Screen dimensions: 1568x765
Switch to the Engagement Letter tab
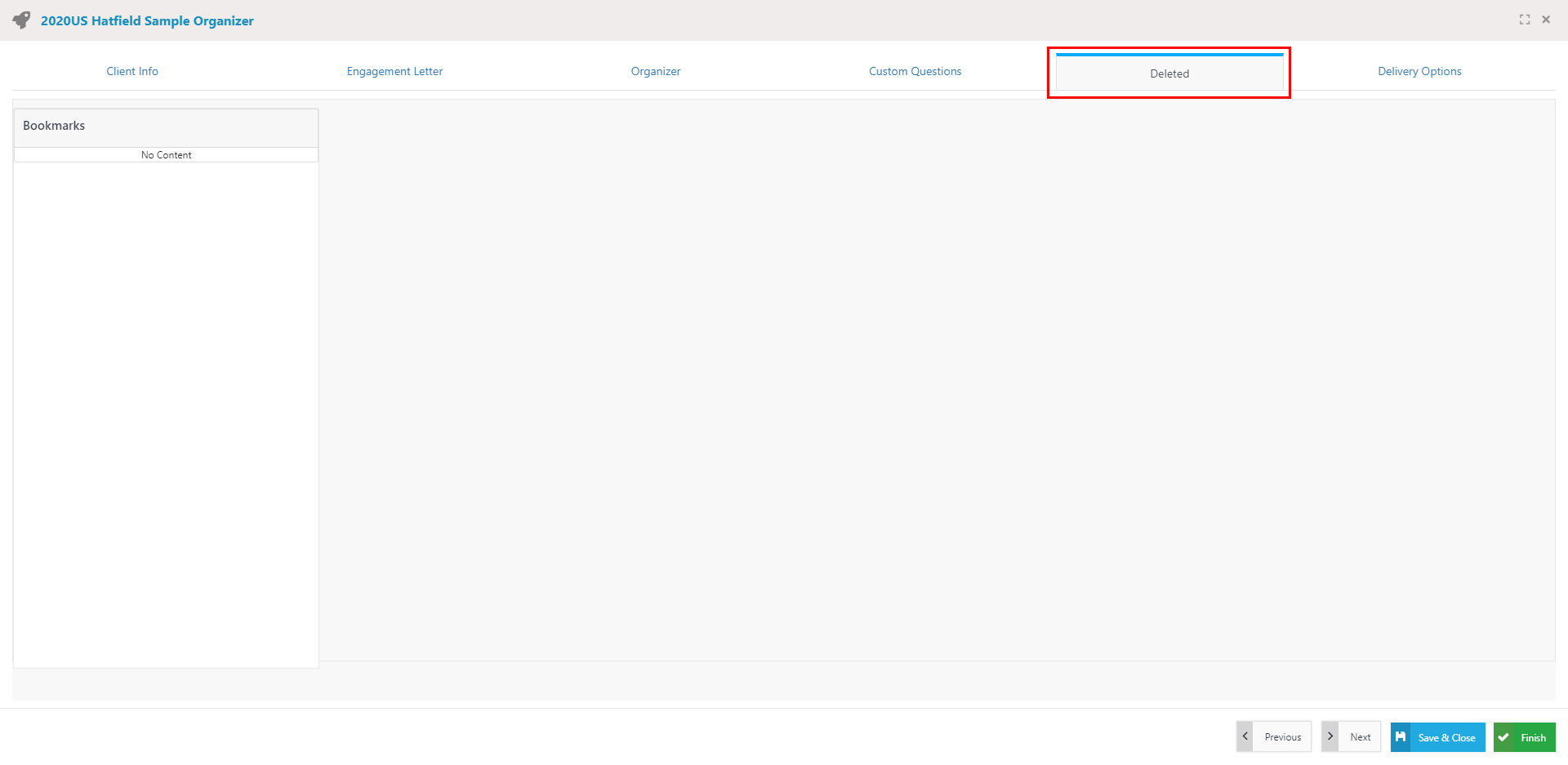394,71
